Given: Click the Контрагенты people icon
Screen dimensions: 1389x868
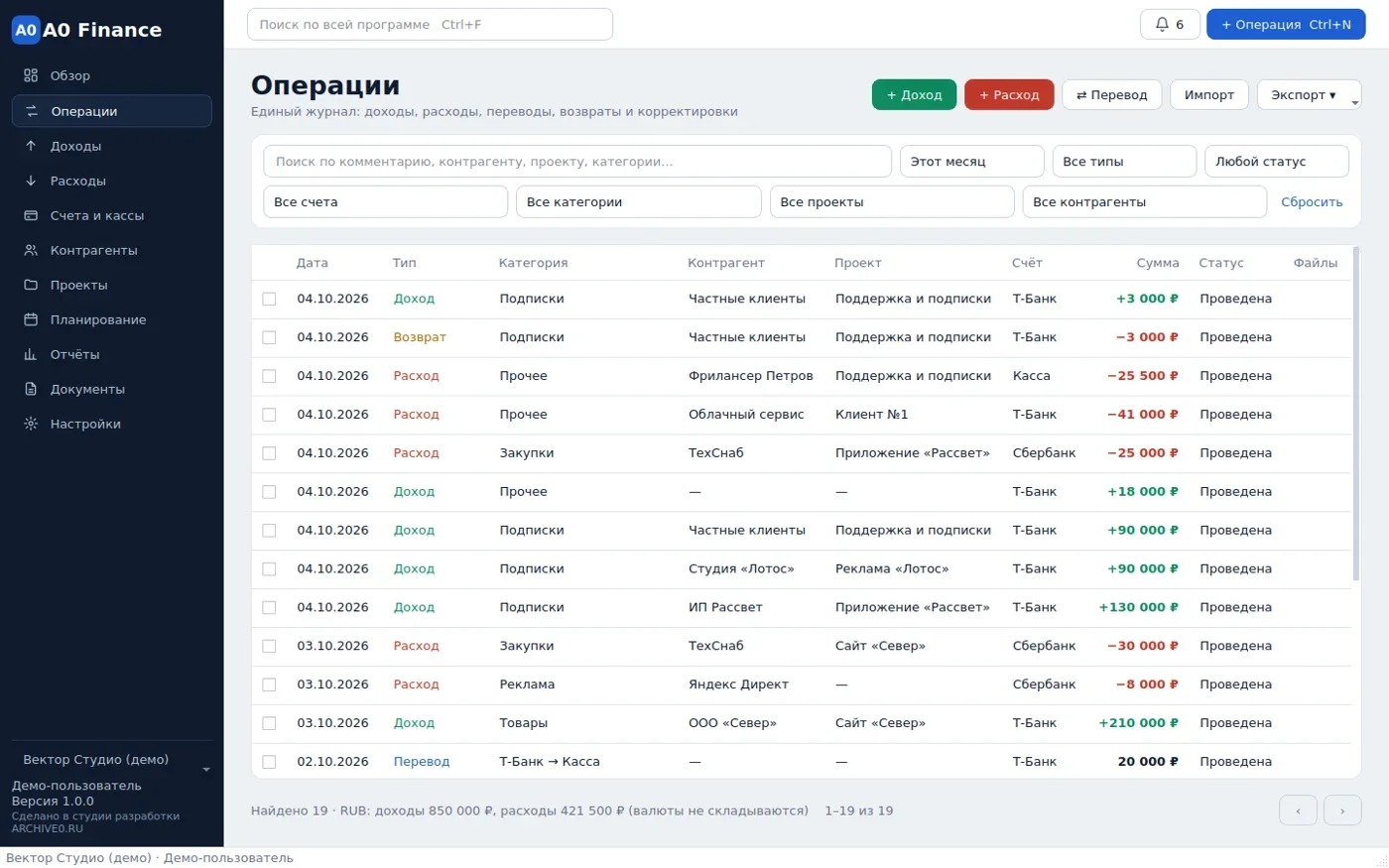Looking at the screenshot, I should (x=31, y=250).
